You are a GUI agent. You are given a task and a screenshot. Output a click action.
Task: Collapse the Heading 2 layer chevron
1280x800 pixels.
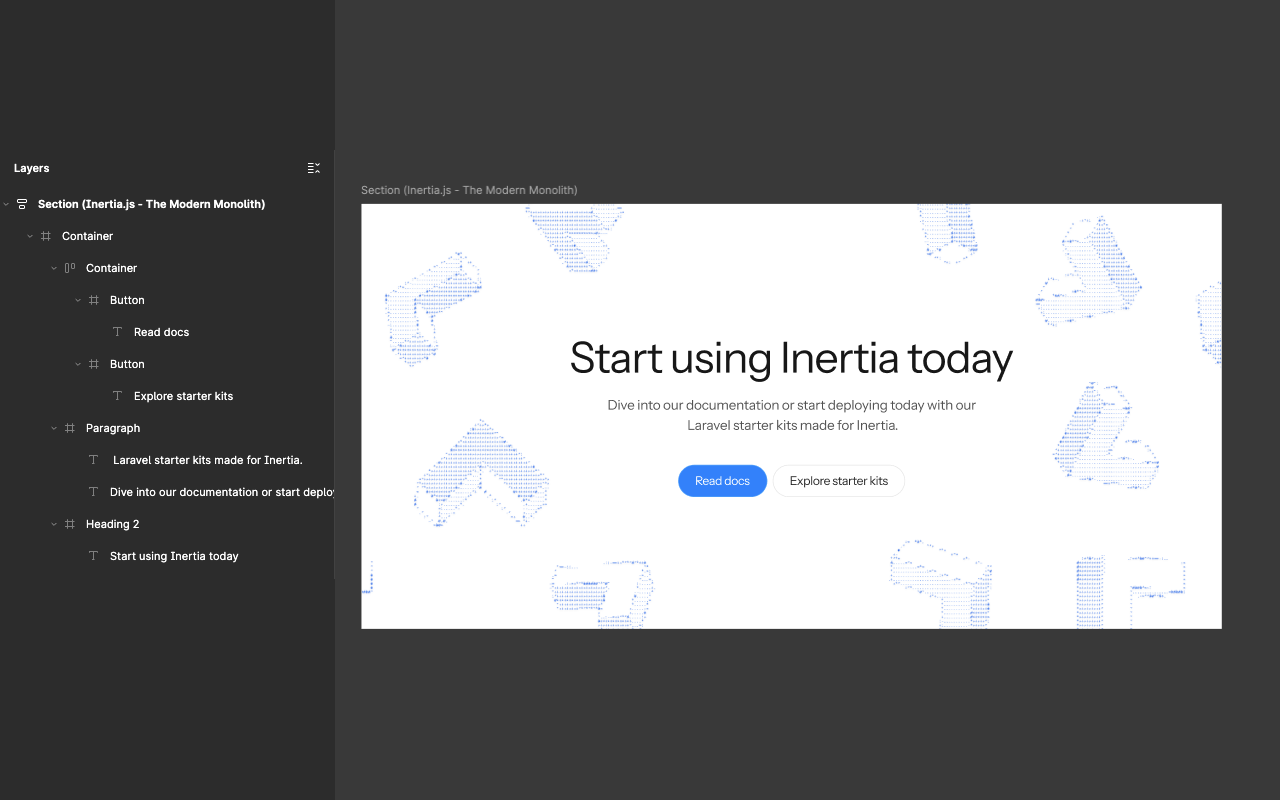click(54, 524)
